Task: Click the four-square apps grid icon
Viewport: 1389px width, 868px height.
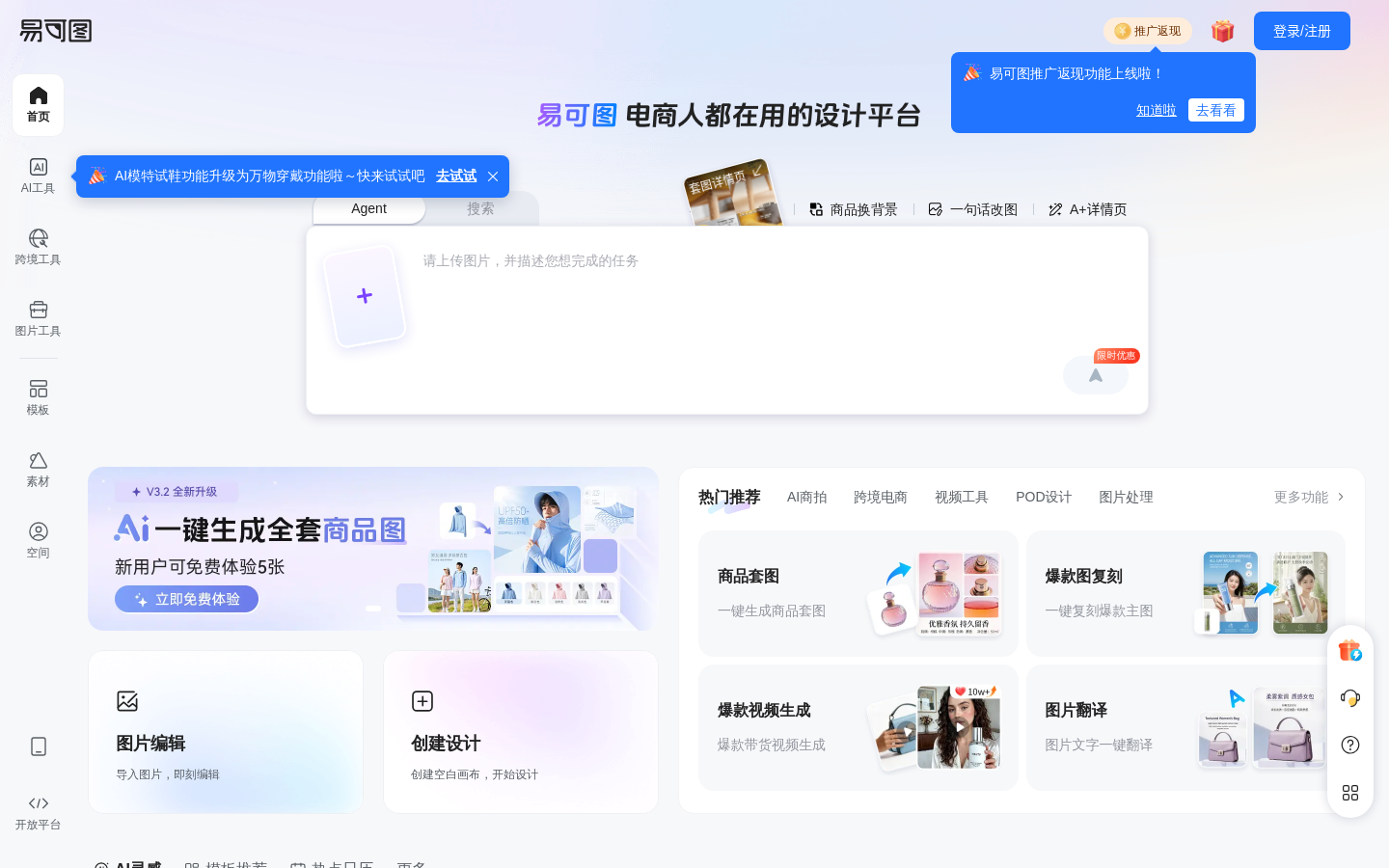Action: pos(1350,793)
